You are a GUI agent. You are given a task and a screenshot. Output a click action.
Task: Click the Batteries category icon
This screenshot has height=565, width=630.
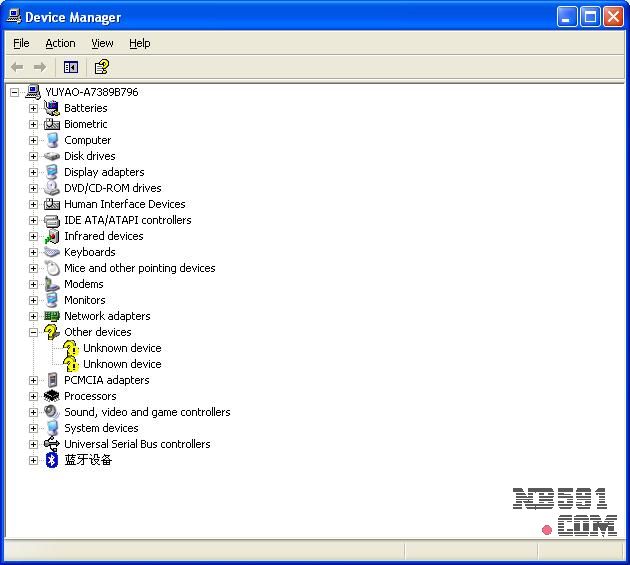52,108
